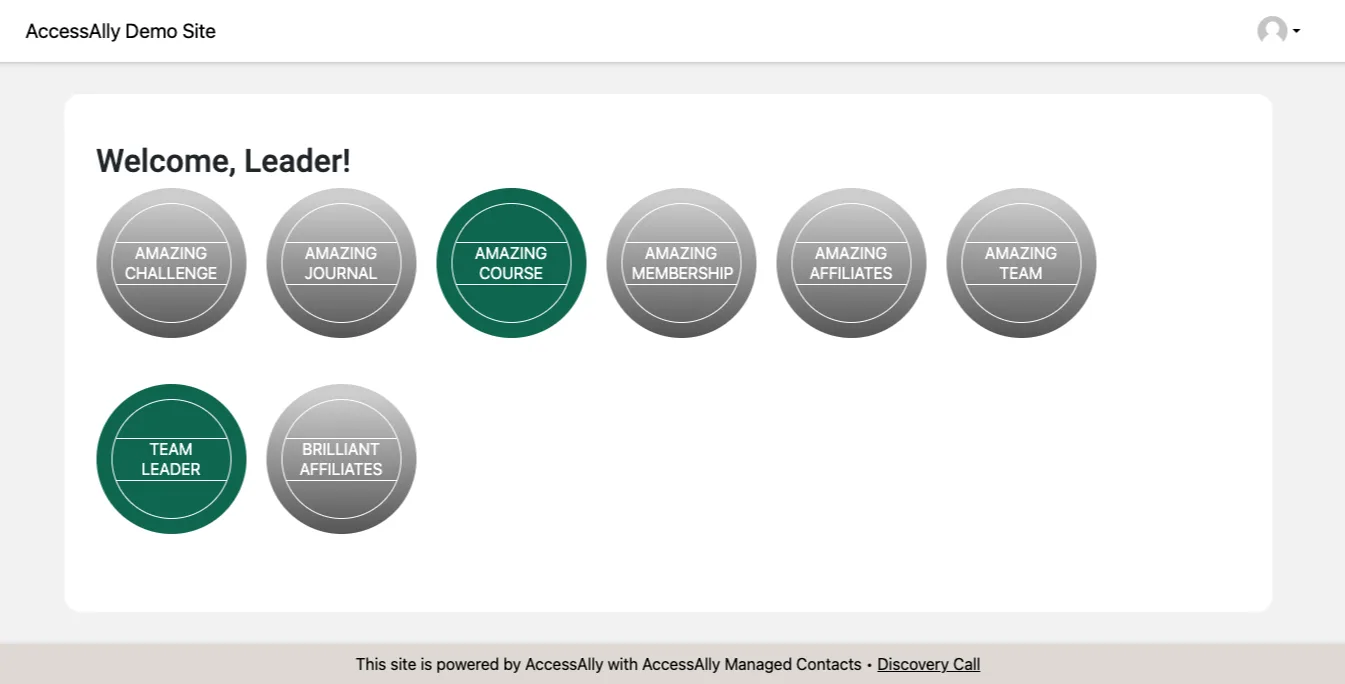The image size is (1345, 684).
Task: Click the green Team Leader badge
Action: 171,459
